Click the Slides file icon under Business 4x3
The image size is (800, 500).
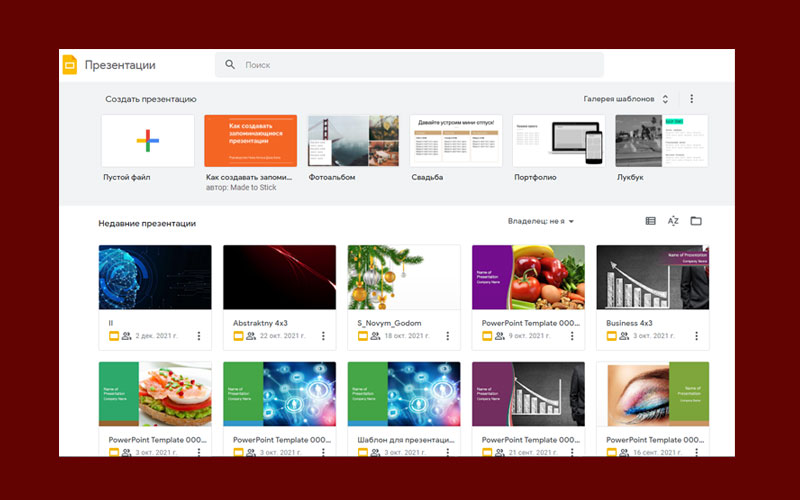click(611, 336)
